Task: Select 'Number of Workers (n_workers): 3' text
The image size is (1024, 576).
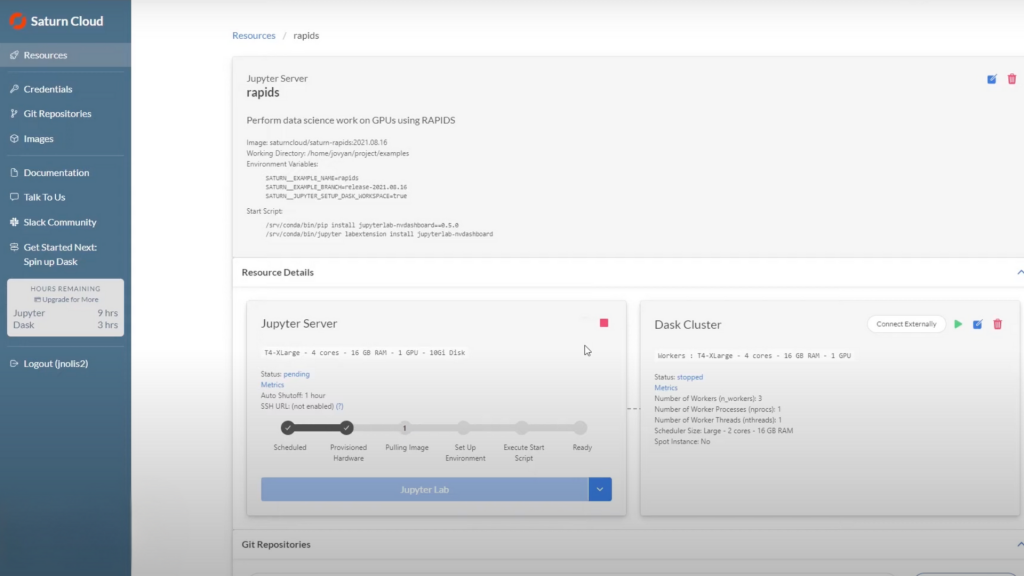Action: click(x=708, y=398)
